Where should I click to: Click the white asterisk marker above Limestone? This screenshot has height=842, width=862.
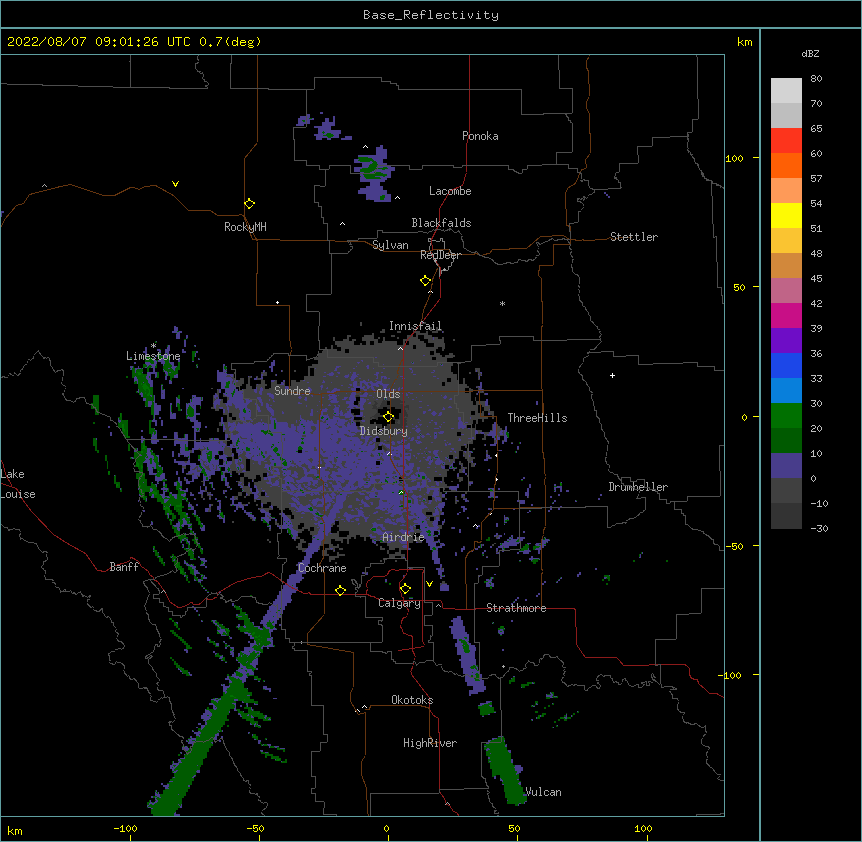pyautogui.click(x=153, y=345)
